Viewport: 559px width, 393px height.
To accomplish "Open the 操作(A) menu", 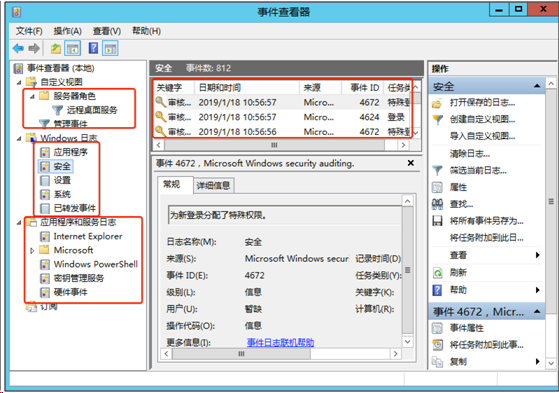I will tap(67, 31).
